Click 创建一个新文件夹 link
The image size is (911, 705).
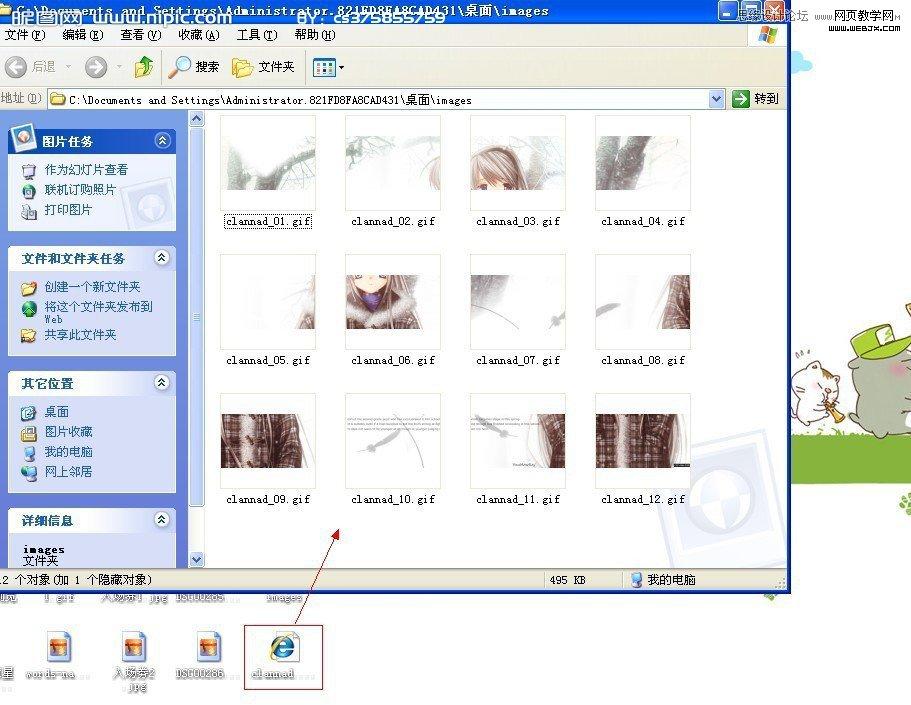(92, 287)
